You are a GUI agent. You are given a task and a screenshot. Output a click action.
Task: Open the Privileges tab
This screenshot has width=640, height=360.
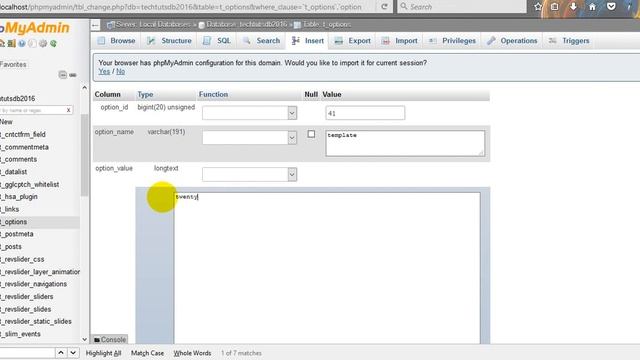coord(452,41)
